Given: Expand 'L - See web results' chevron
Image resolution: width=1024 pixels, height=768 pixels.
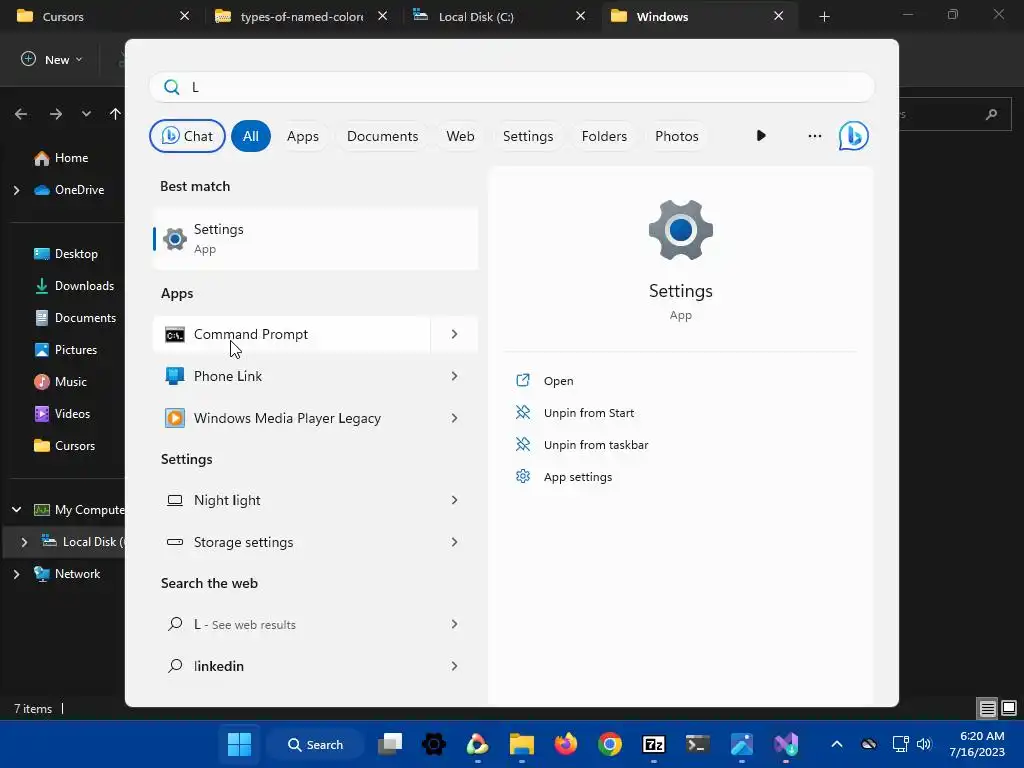Looking at the screenshot, I should (455, 624).
